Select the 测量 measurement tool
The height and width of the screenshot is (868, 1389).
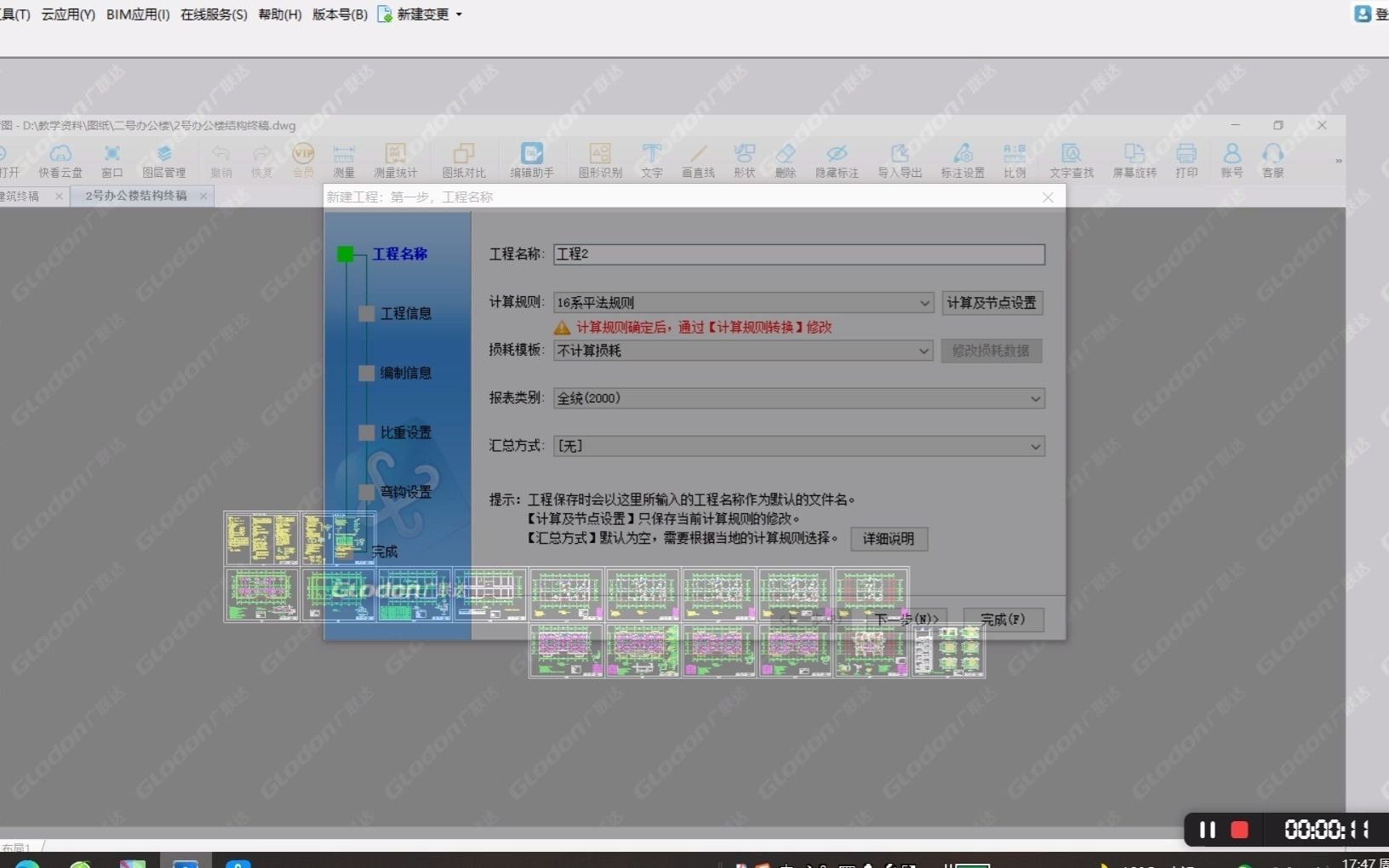pos(343,160)
